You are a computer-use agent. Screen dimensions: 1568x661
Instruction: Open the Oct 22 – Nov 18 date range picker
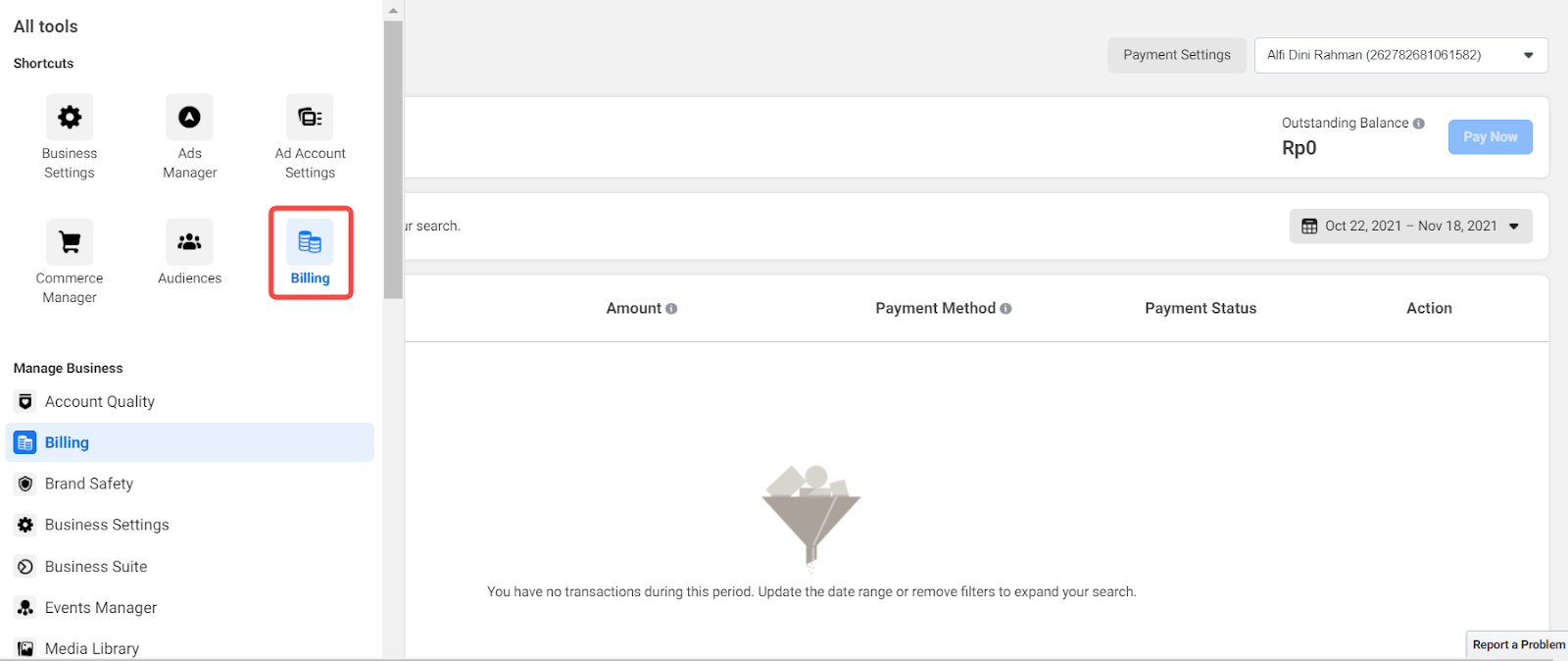1411,227
